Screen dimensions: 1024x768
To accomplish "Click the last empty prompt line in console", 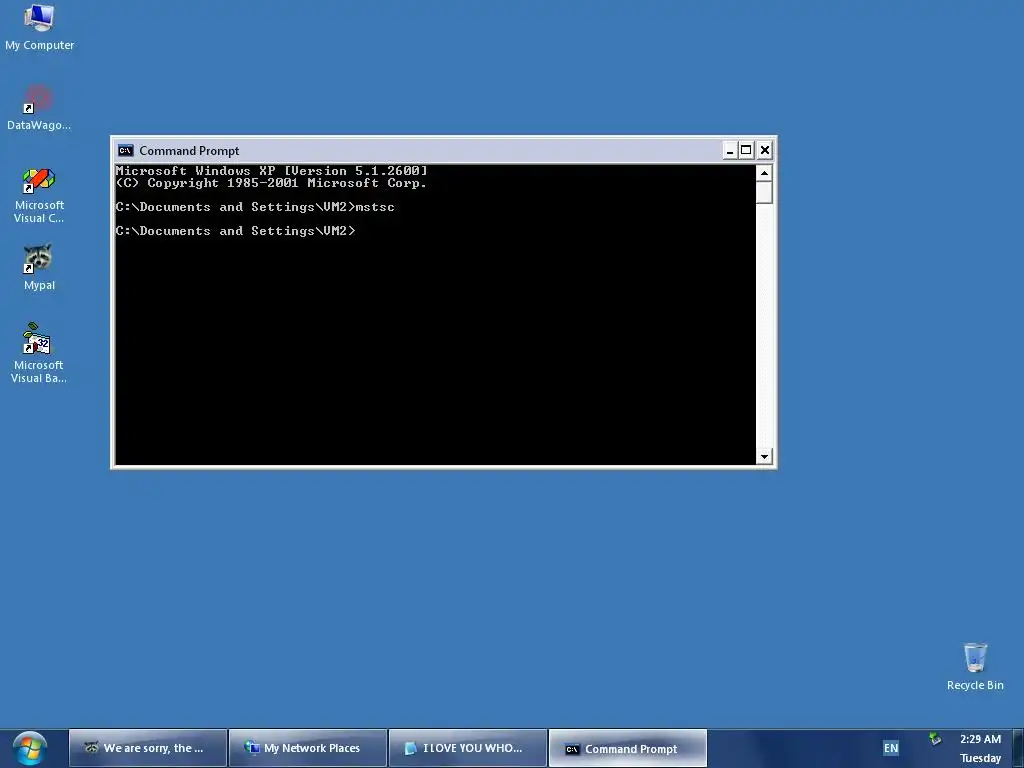I will 235,231.
